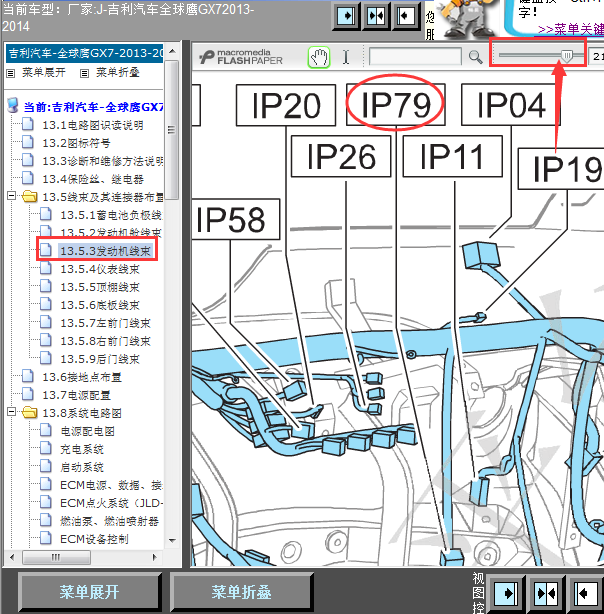604x614 pixels.
Task: Collapse the 13.5线束及其连接器布置 folder
Action: click(11, 195)
